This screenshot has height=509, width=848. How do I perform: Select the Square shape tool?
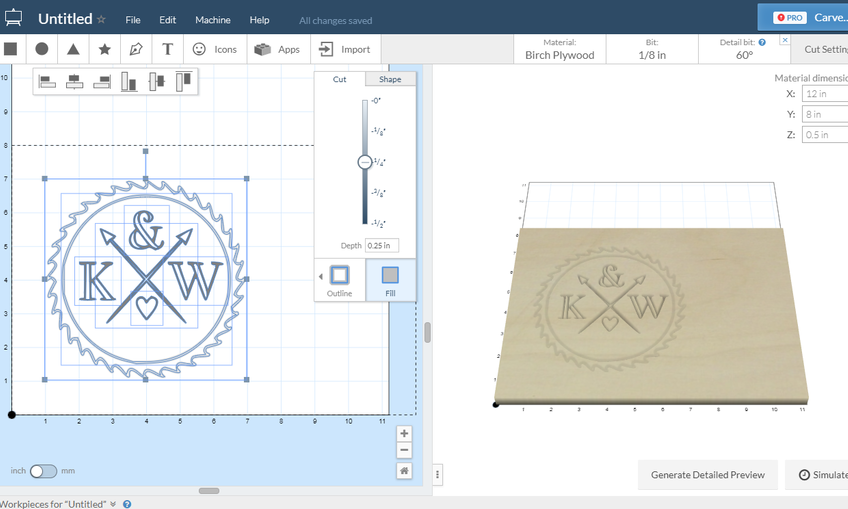point(11,49)
